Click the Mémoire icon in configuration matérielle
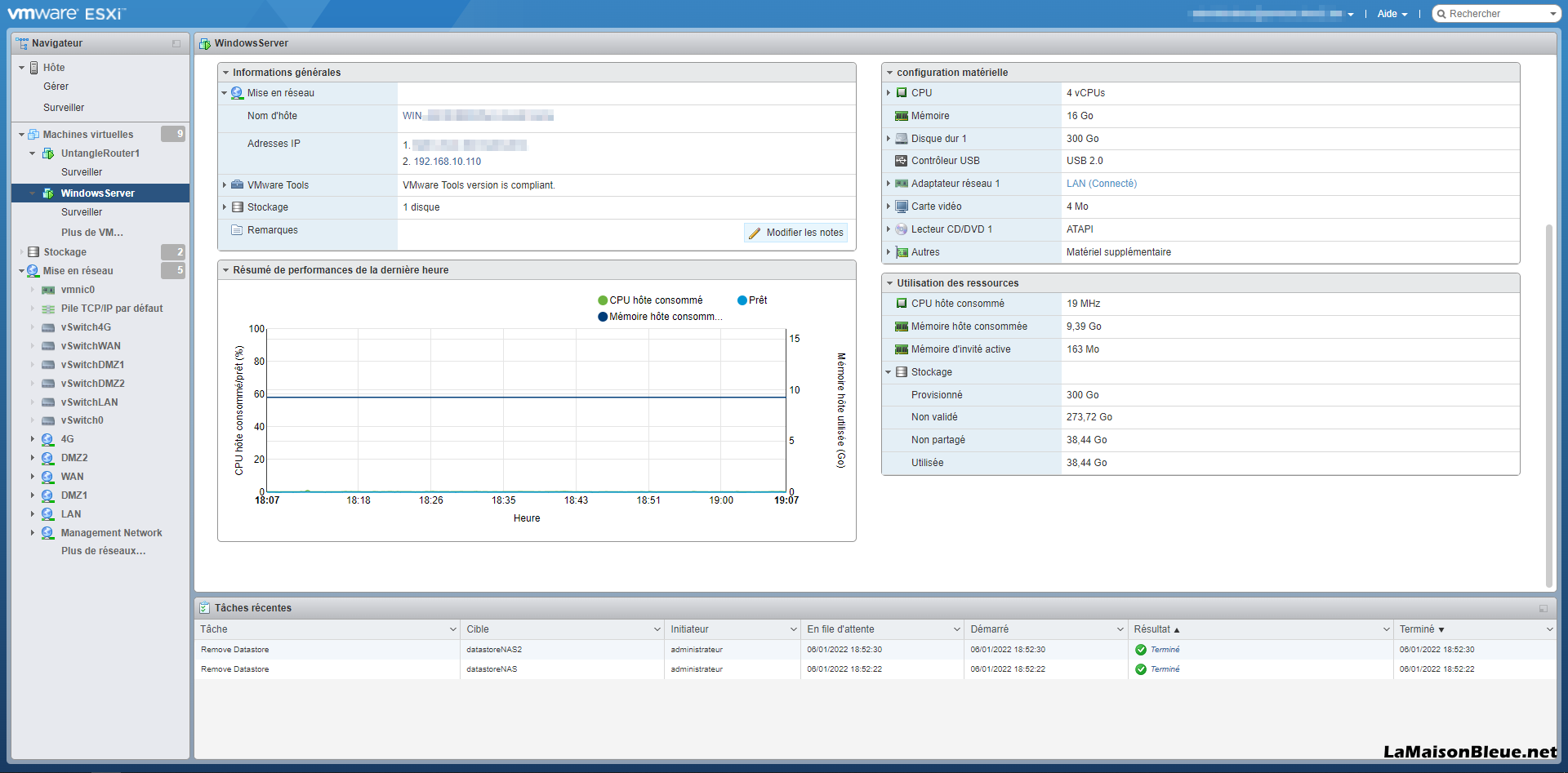Image resolution: width=1568 pixels, height=773 pixels. (x=902, y=116)
